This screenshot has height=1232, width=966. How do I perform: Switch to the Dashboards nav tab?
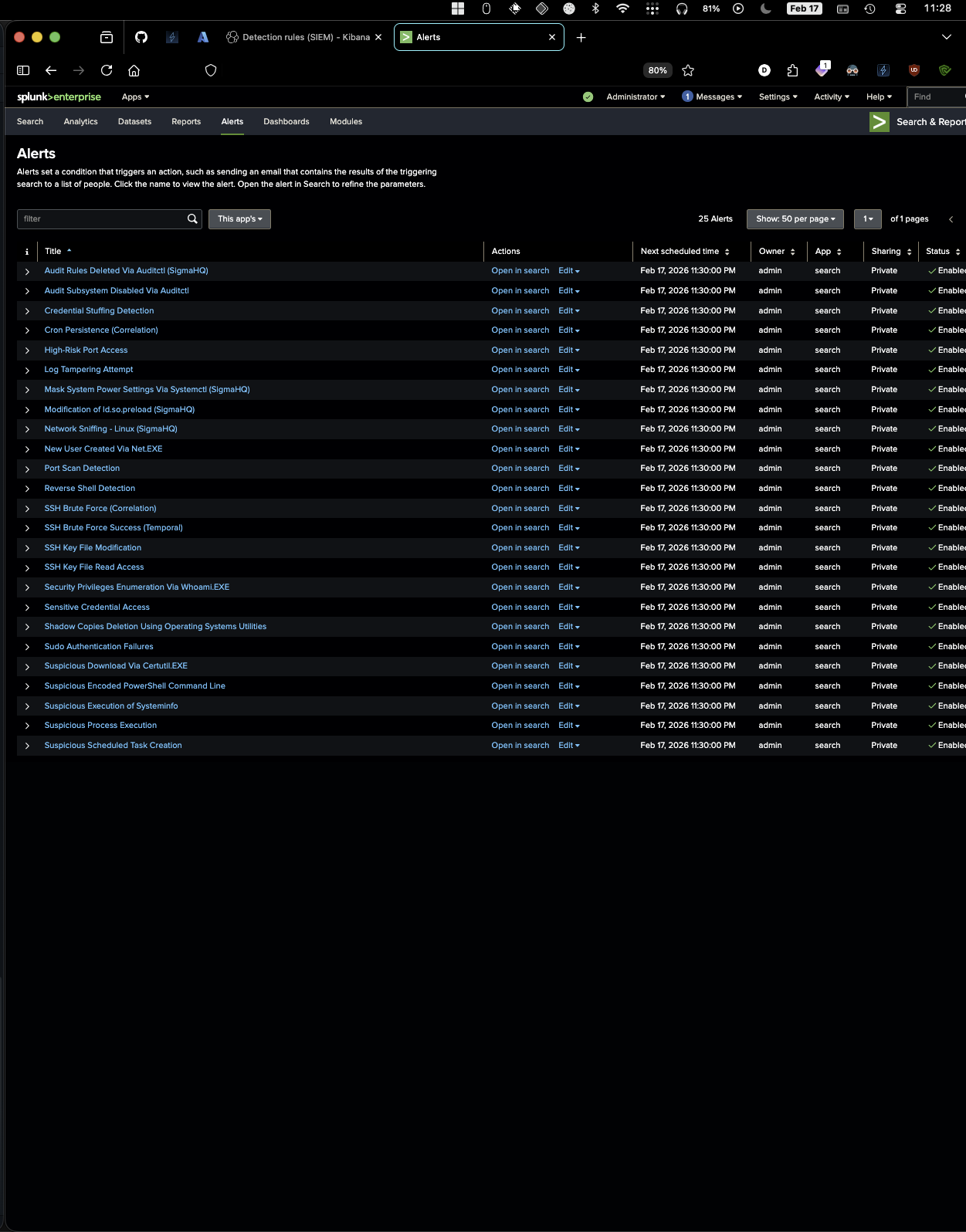pos(286,122)
